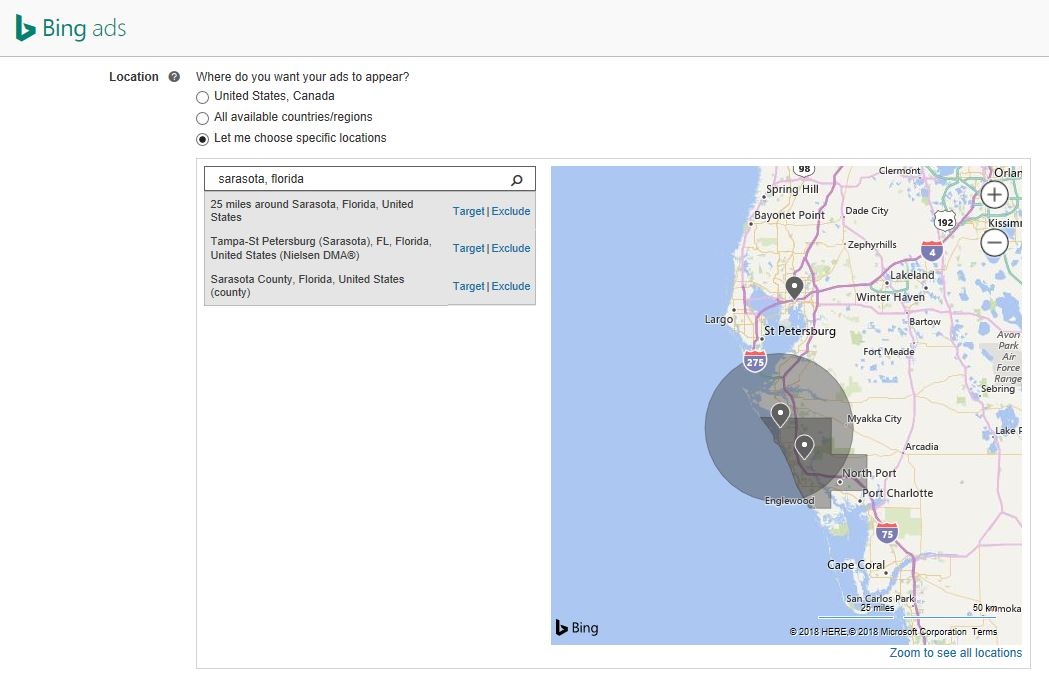This screenshot has width=1049, height=689.
Task: Target 25 miles around Sarasota
Action: pos(468,211)
